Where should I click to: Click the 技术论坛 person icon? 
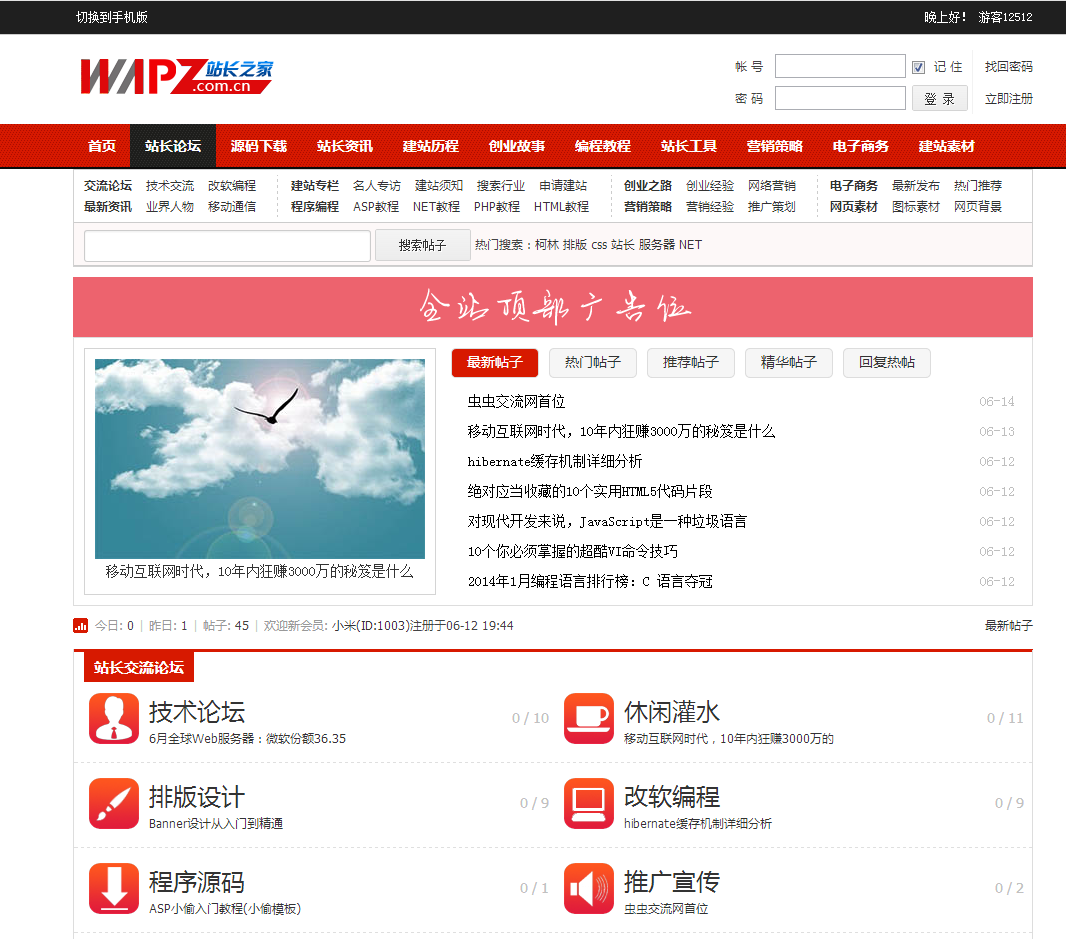coord(114,719)
